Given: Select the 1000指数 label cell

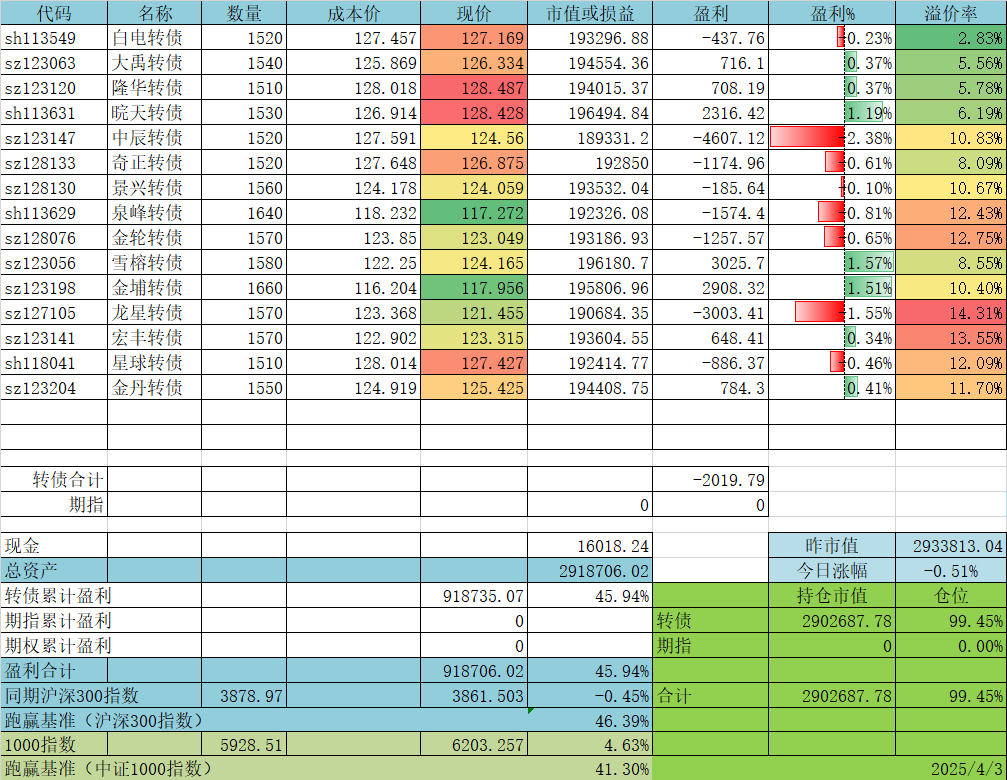Looking at the screenshot, I should [x=54, y=745].
